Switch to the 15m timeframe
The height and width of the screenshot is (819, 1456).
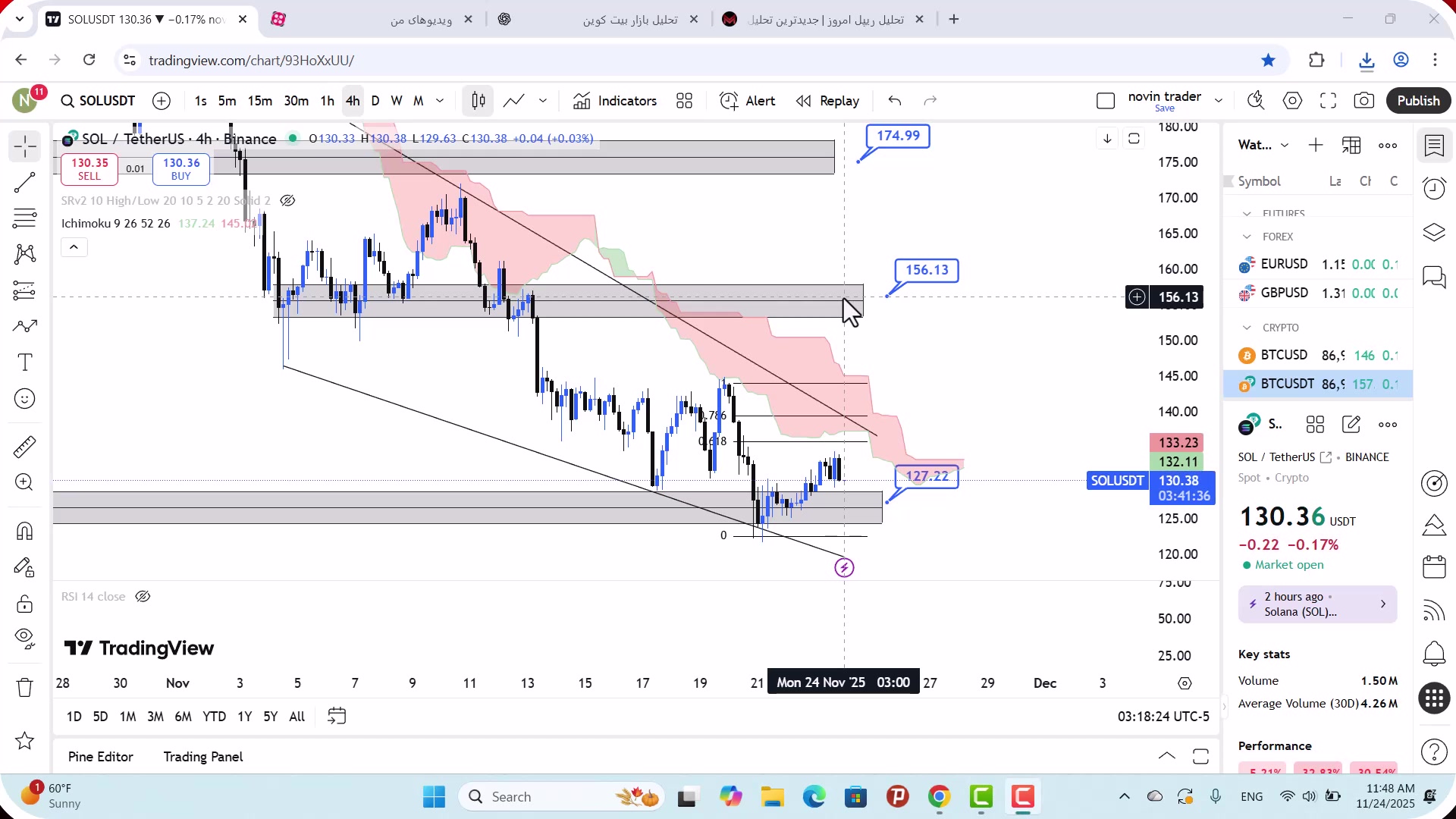(x=259, y=101)
